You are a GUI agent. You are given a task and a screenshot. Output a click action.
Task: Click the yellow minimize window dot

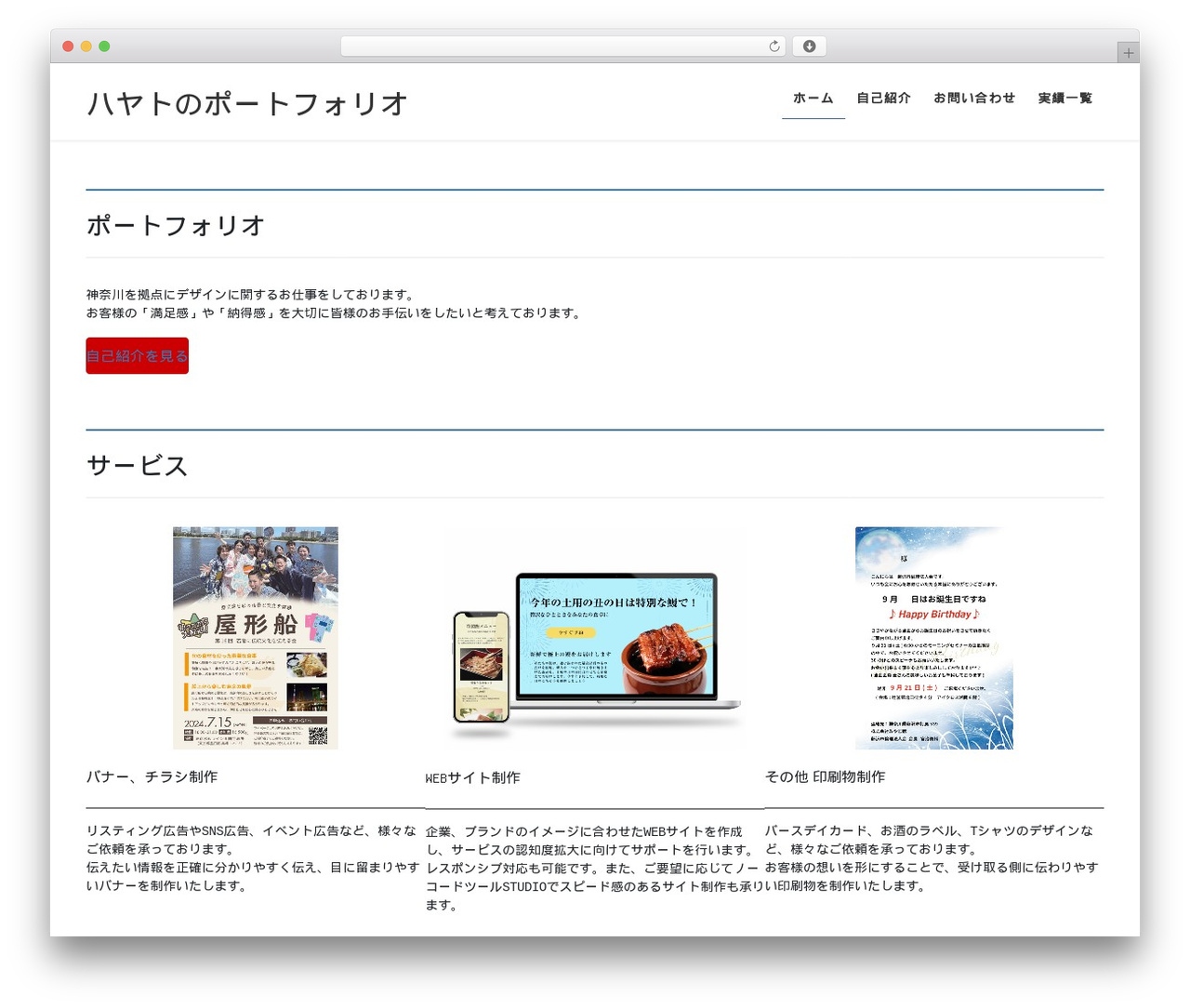pyautogui.click(x=86, y=46)
